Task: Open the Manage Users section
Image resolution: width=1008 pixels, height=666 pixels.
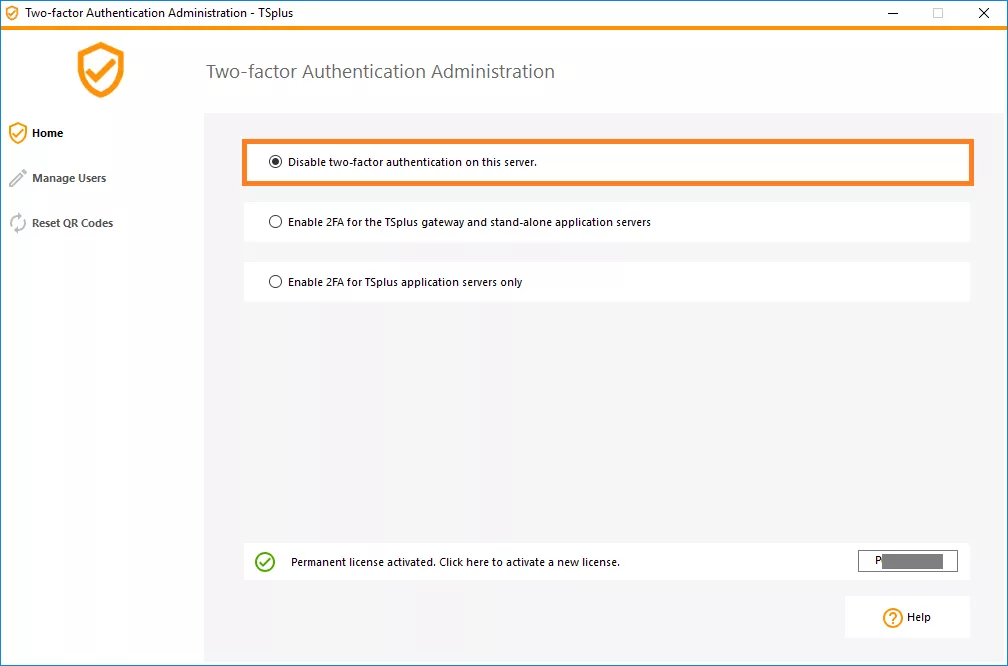Action: pos(70,178)
